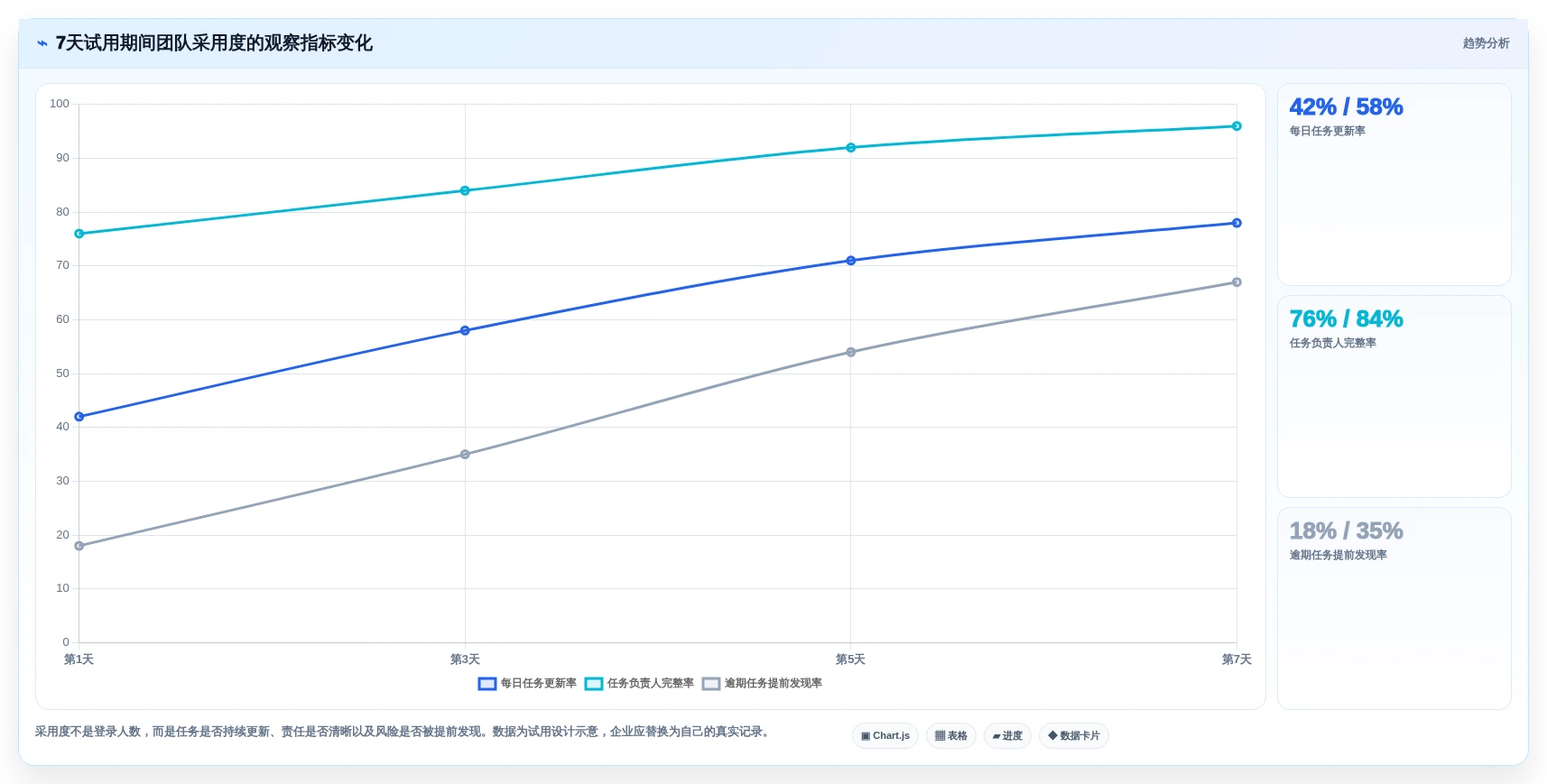Click the chart title 7天试用期间团队采用度的观察指标变化

[214, 43]
